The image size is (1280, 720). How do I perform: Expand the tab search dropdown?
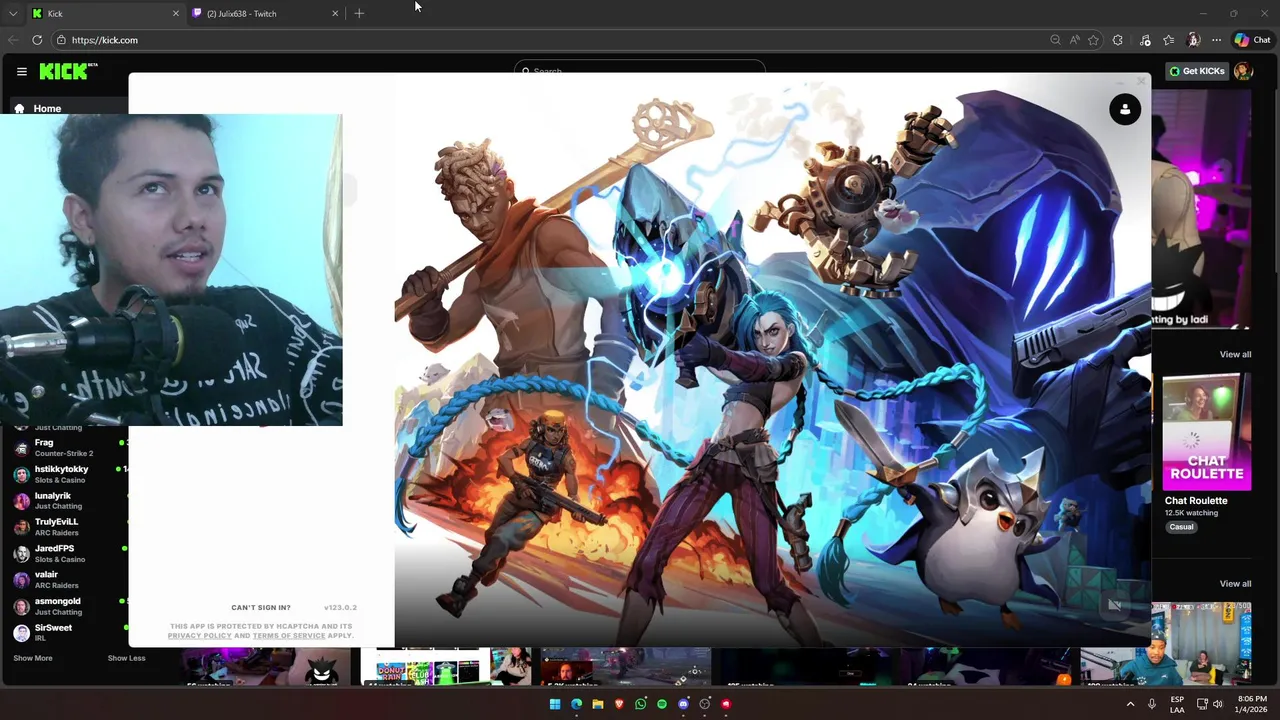point(12,13)
